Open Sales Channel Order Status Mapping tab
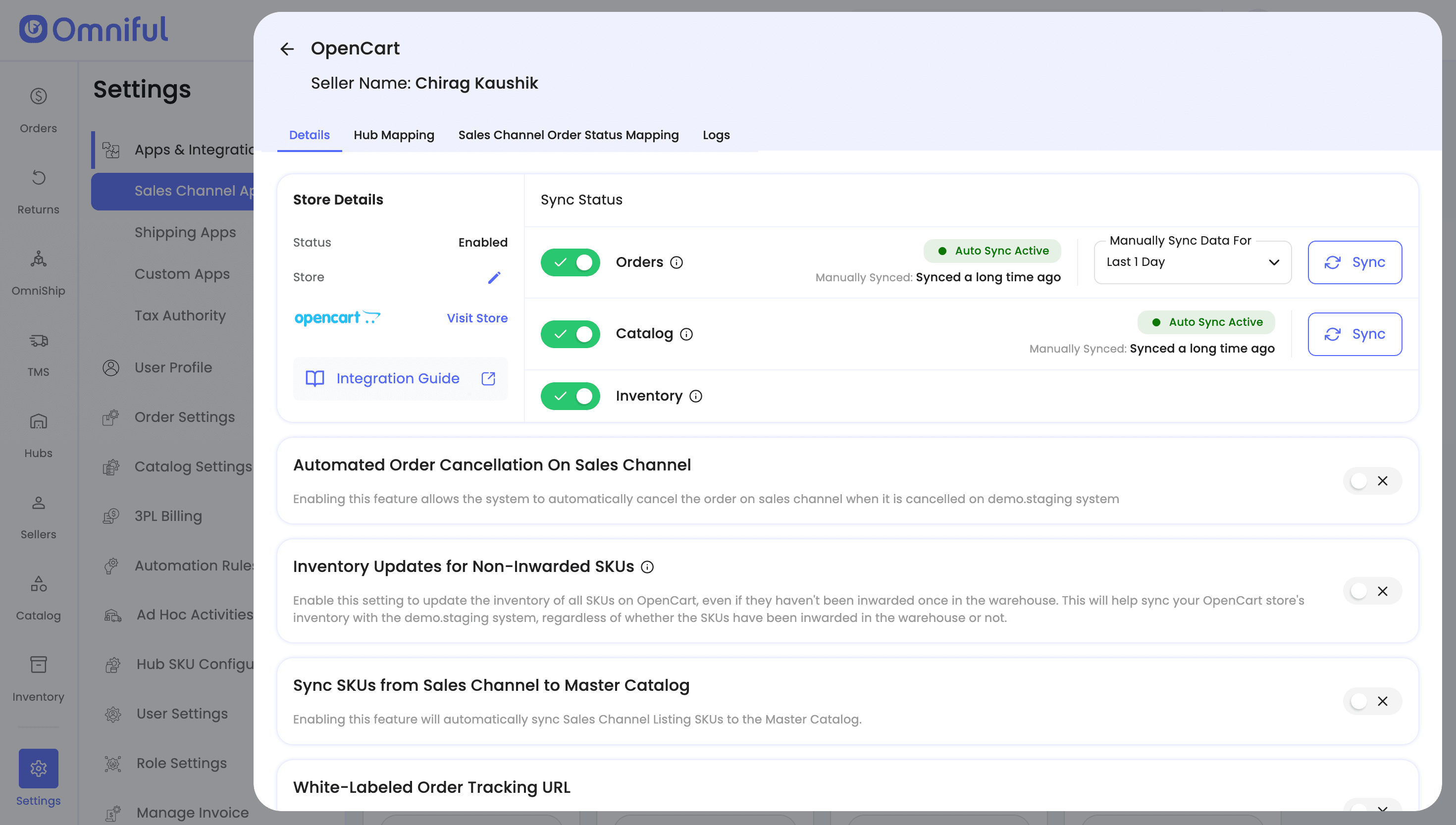Screen dimensions: 1456x825 568,135
